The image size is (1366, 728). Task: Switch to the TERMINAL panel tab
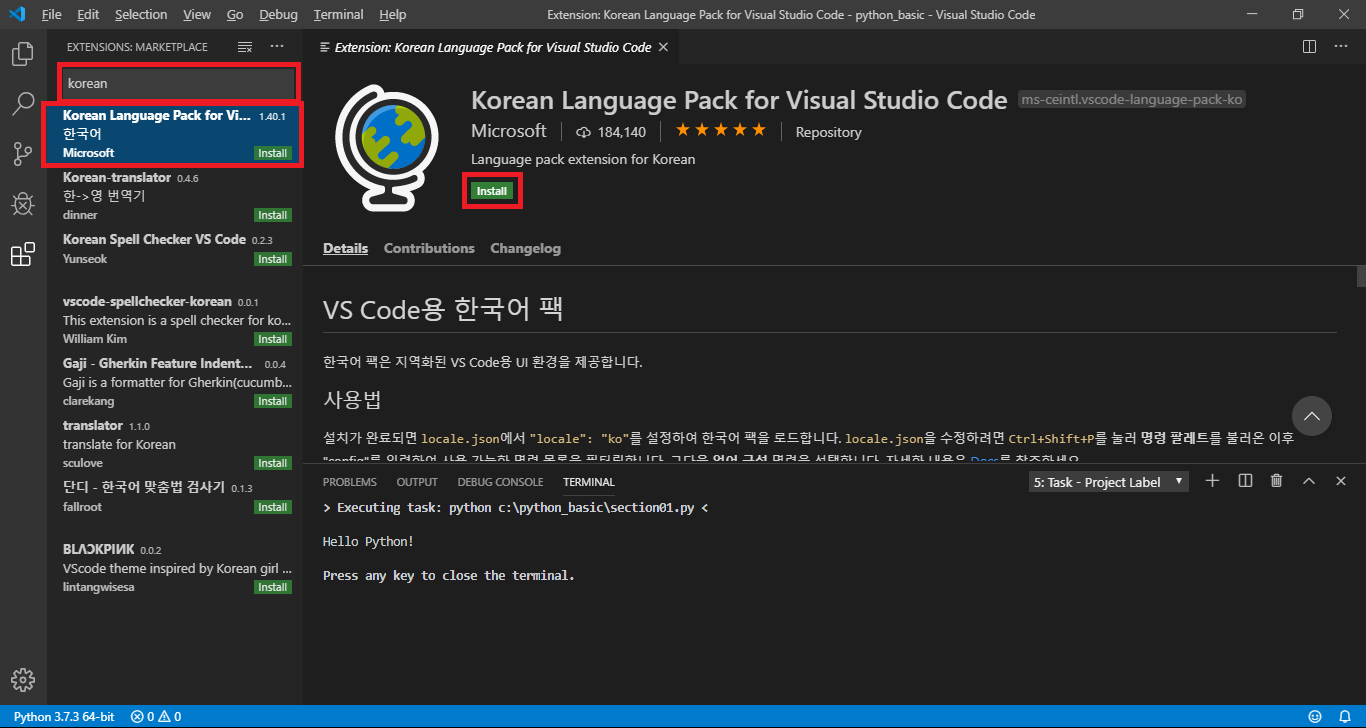[x=589, y=482]
